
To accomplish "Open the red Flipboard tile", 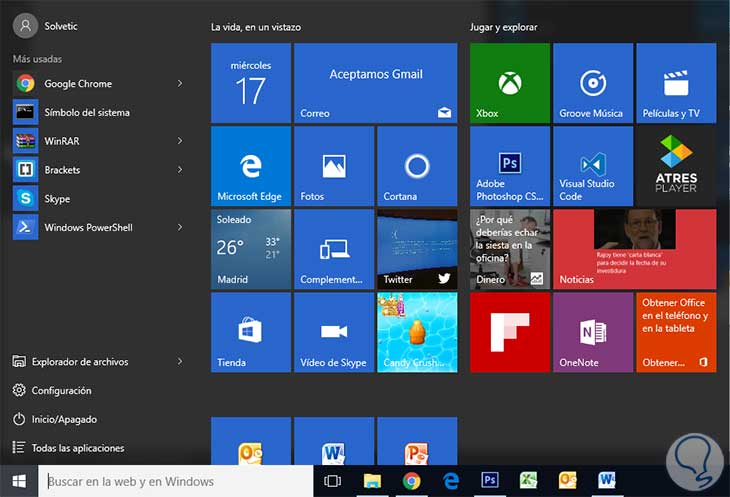I will click(x=510, y=332).
